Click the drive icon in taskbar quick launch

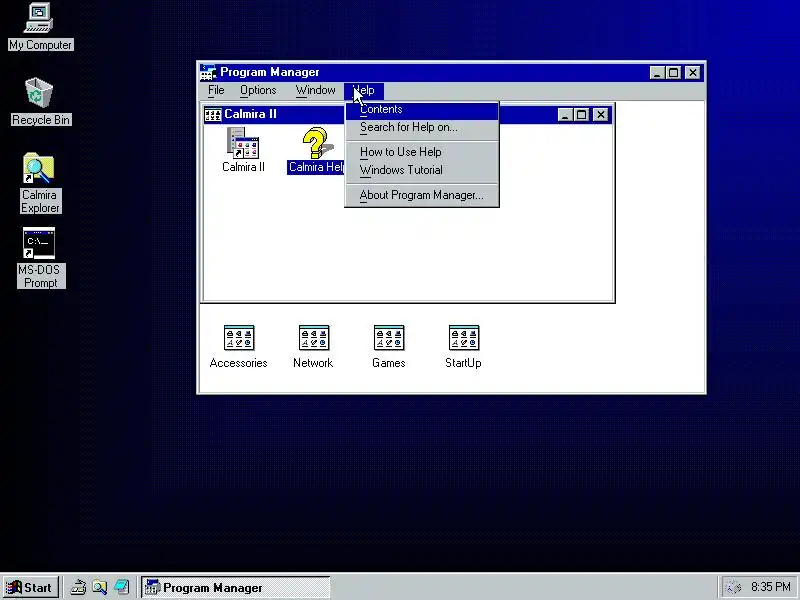coord(78,587)
